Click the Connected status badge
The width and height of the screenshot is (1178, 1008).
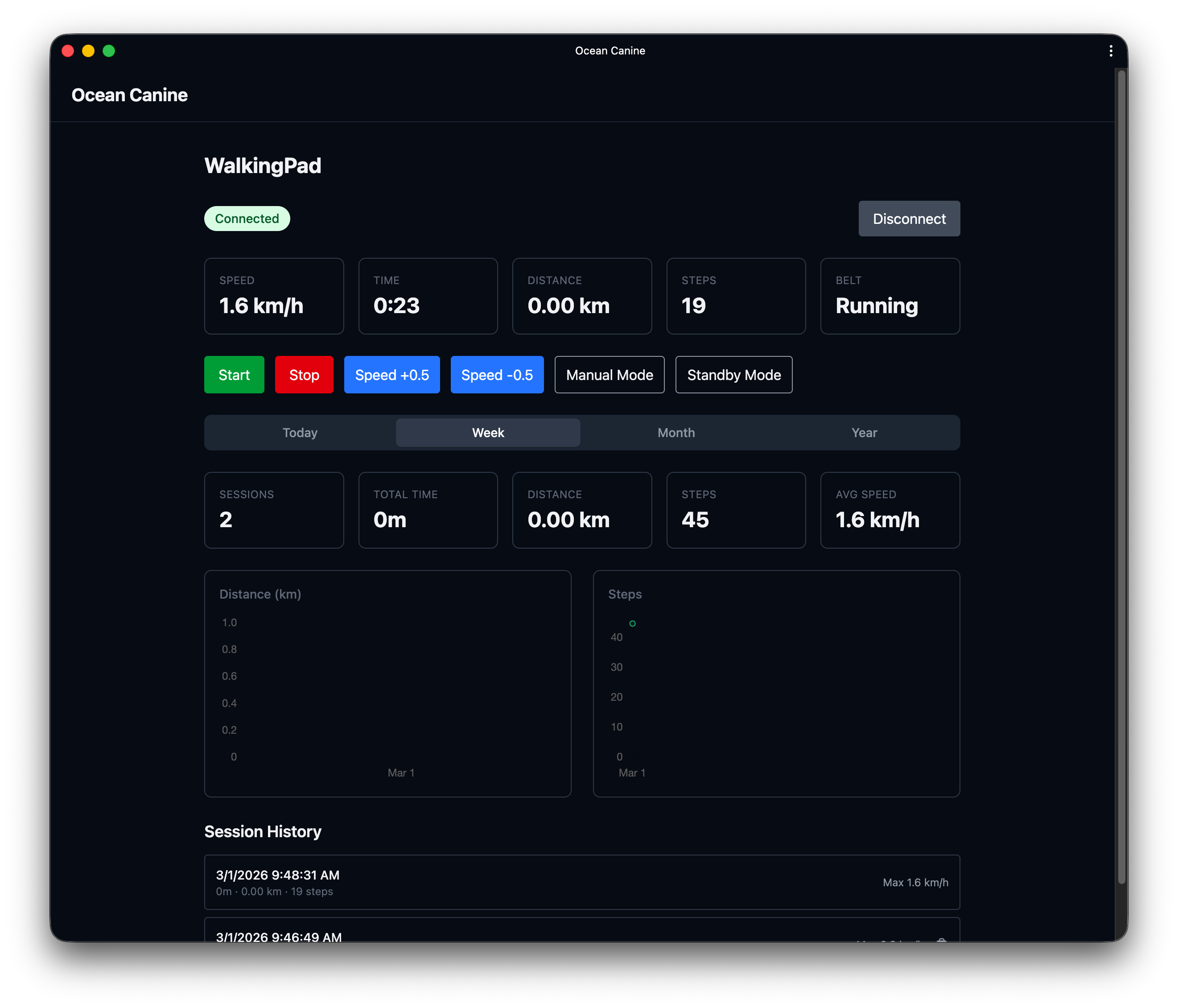[x=247, y=219]
